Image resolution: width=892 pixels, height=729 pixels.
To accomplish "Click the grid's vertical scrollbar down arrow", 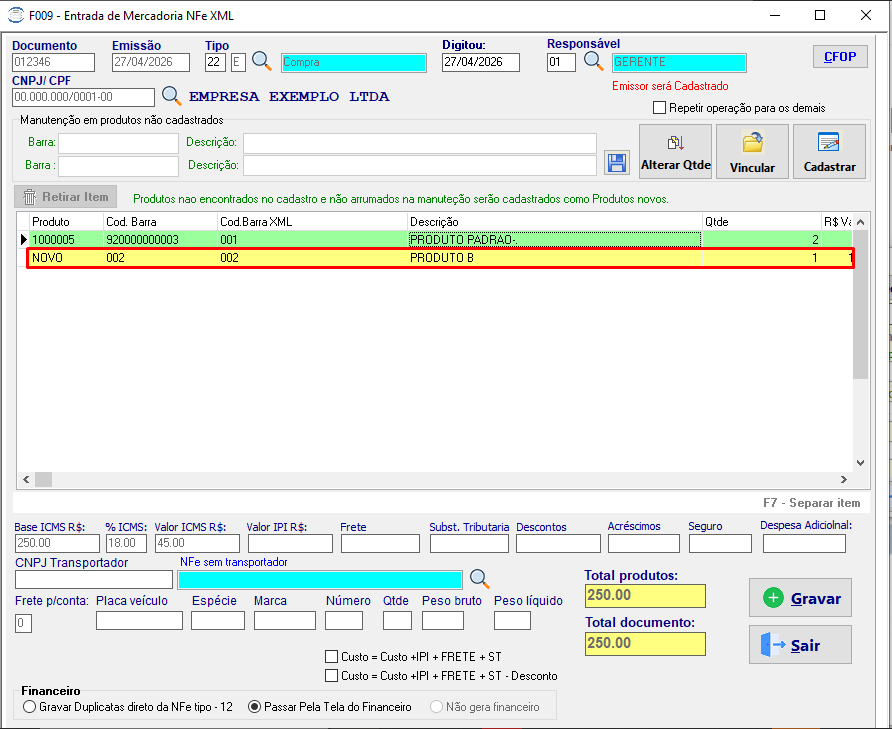I will click(860, 463).
